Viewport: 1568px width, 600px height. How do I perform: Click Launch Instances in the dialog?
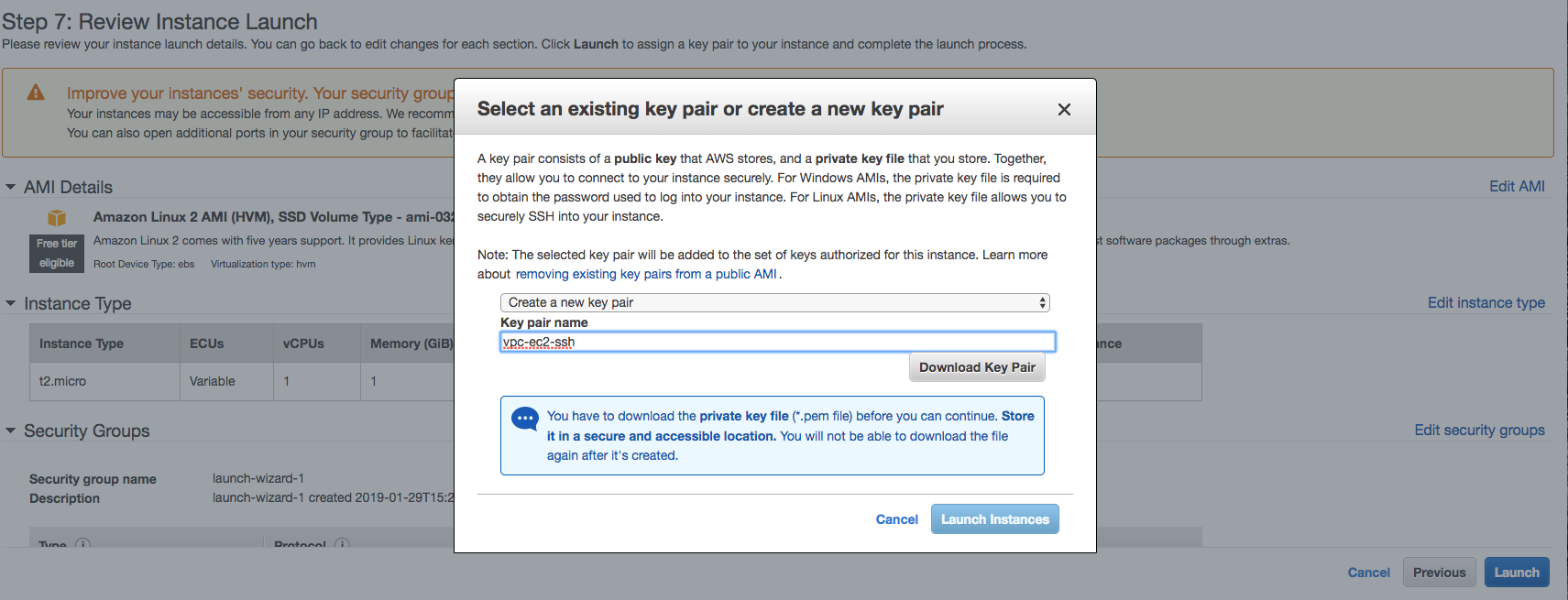pyautogui.click(x=995, y=519)
